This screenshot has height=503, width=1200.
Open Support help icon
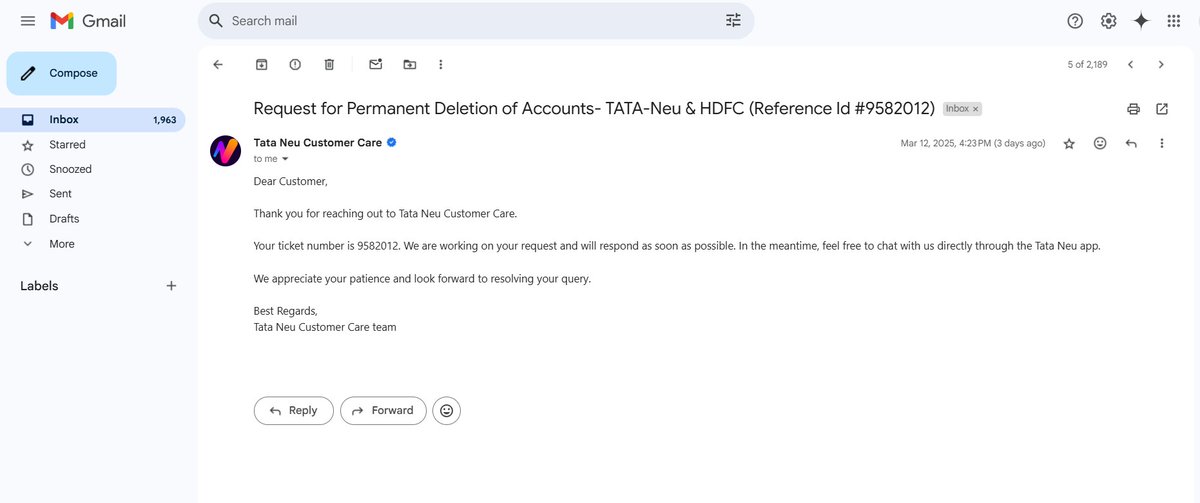[1075, 21]
